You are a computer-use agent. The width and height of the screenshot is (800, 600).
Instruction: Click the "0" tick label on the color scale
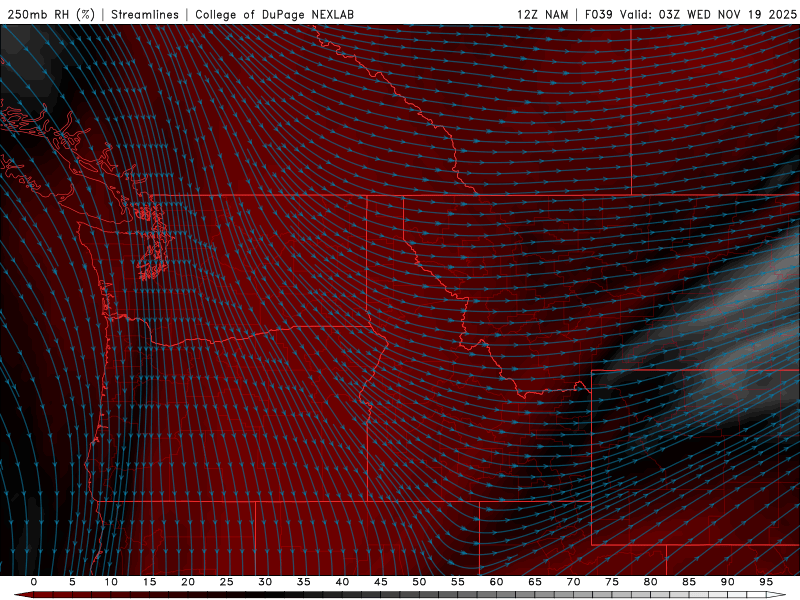coord(34,582)
